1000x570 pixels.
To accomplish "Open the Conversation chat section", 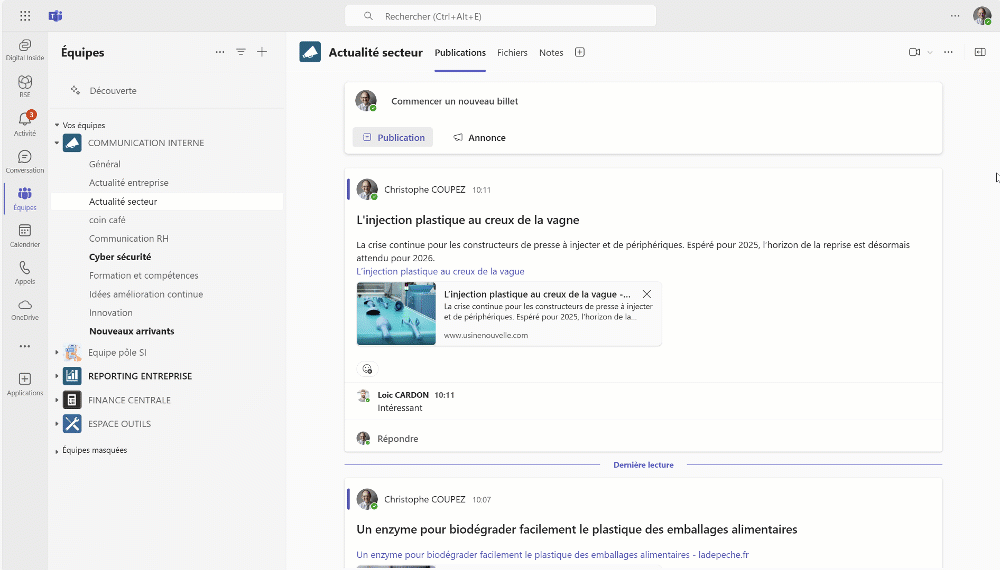I will click(25, 161).
